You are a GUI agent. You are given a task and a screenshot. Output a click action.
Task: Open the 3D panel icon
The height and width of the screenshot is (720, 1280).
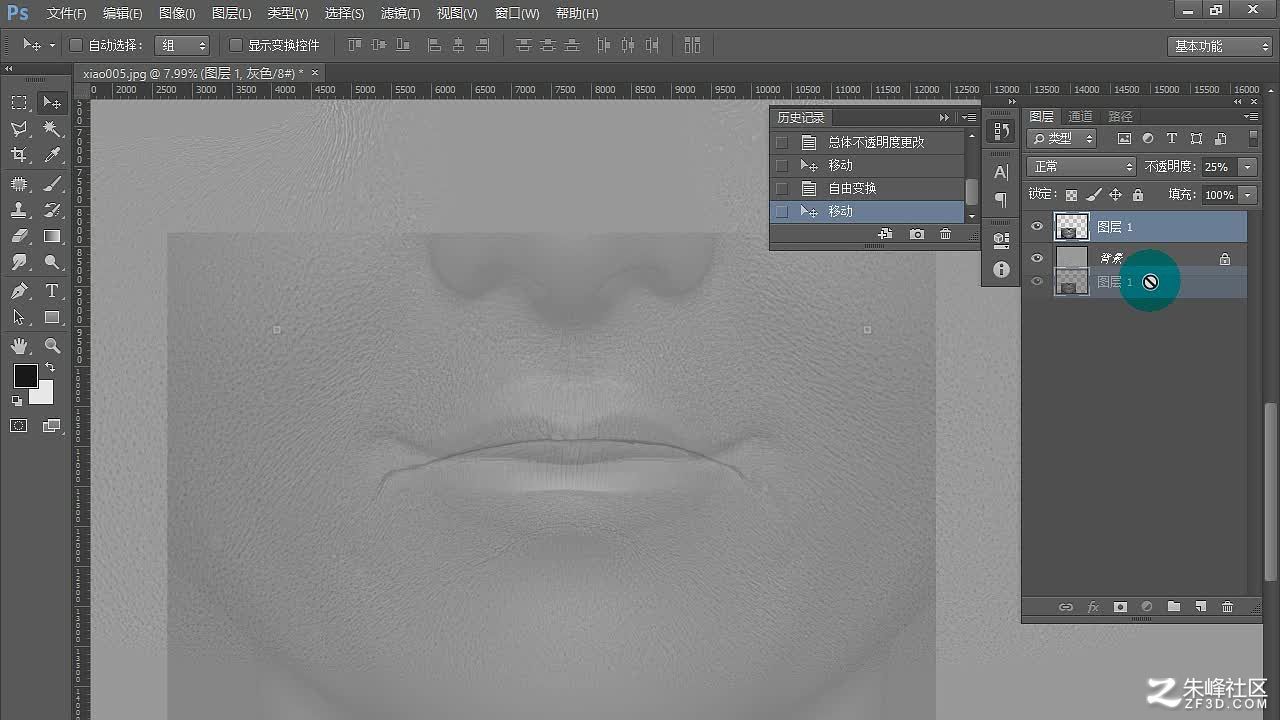(x=1001, y=240)
